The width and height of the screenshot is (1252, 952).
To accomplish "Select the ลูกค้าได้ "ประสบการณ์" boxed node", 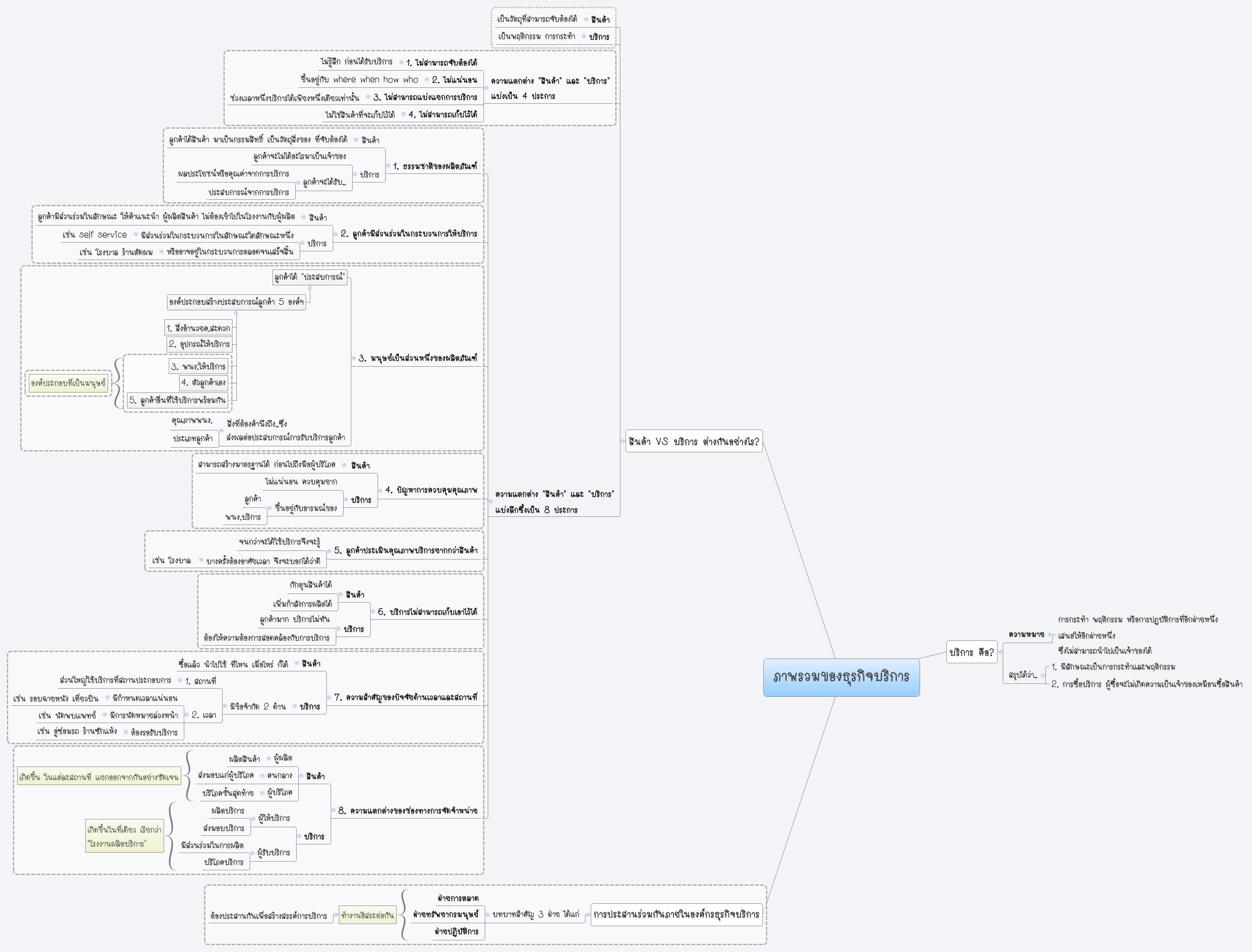I will 310,277.
